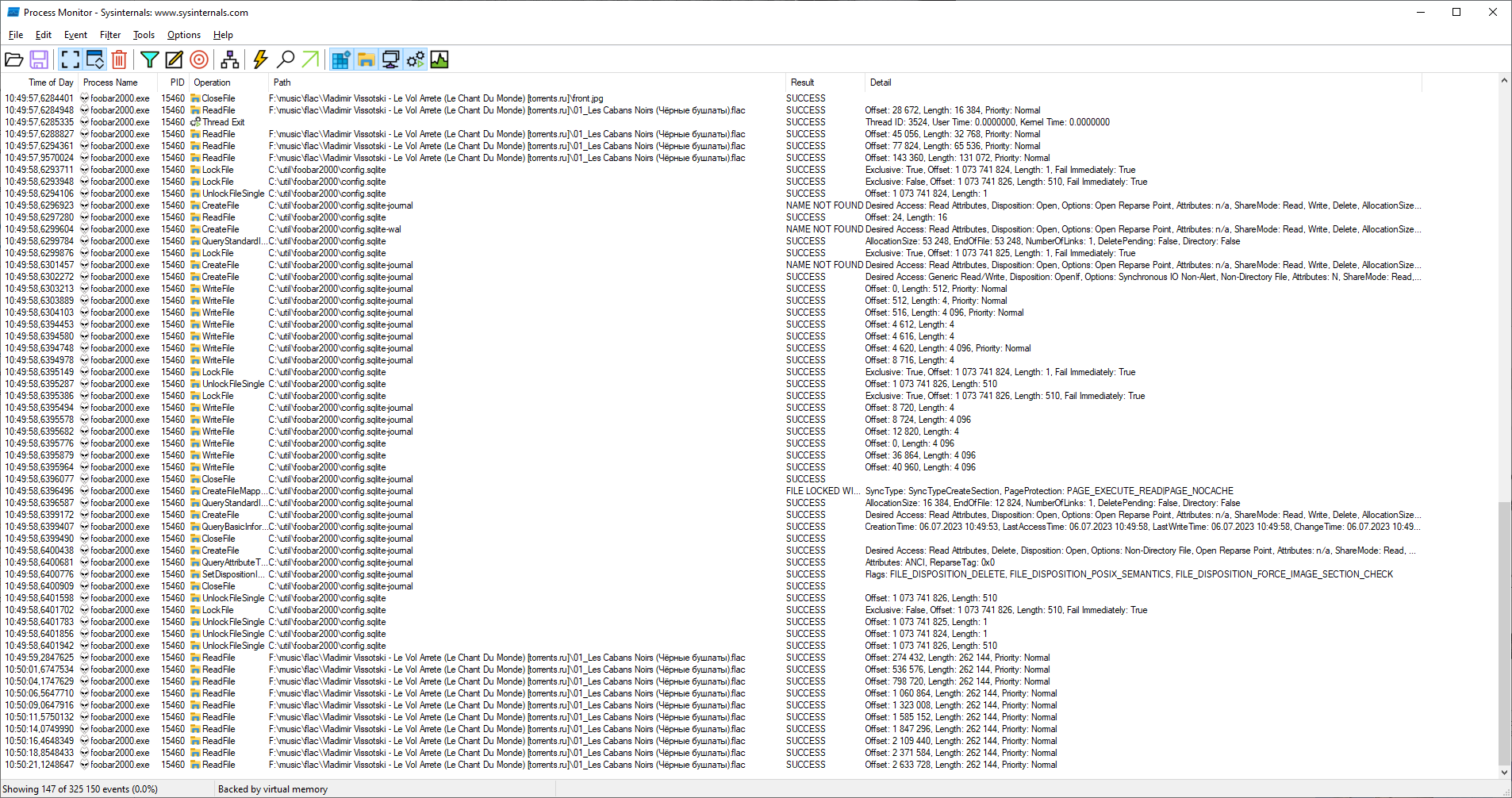This screenshot has height=798, width=1512.
Task: Click the PID column header
Action: point(174,82)
